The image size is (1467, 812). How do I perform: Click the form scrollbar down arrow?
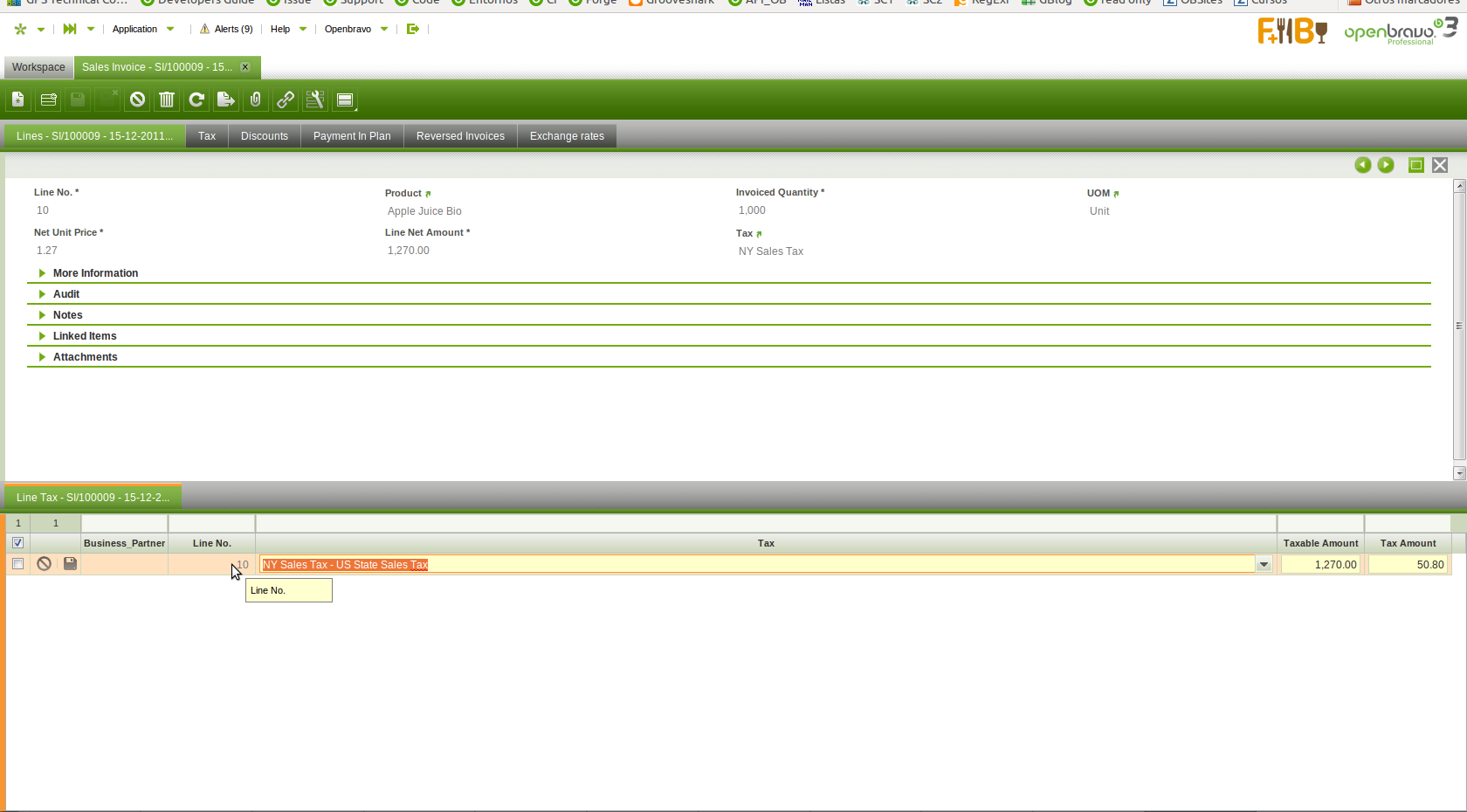(x=1459, y=473)
